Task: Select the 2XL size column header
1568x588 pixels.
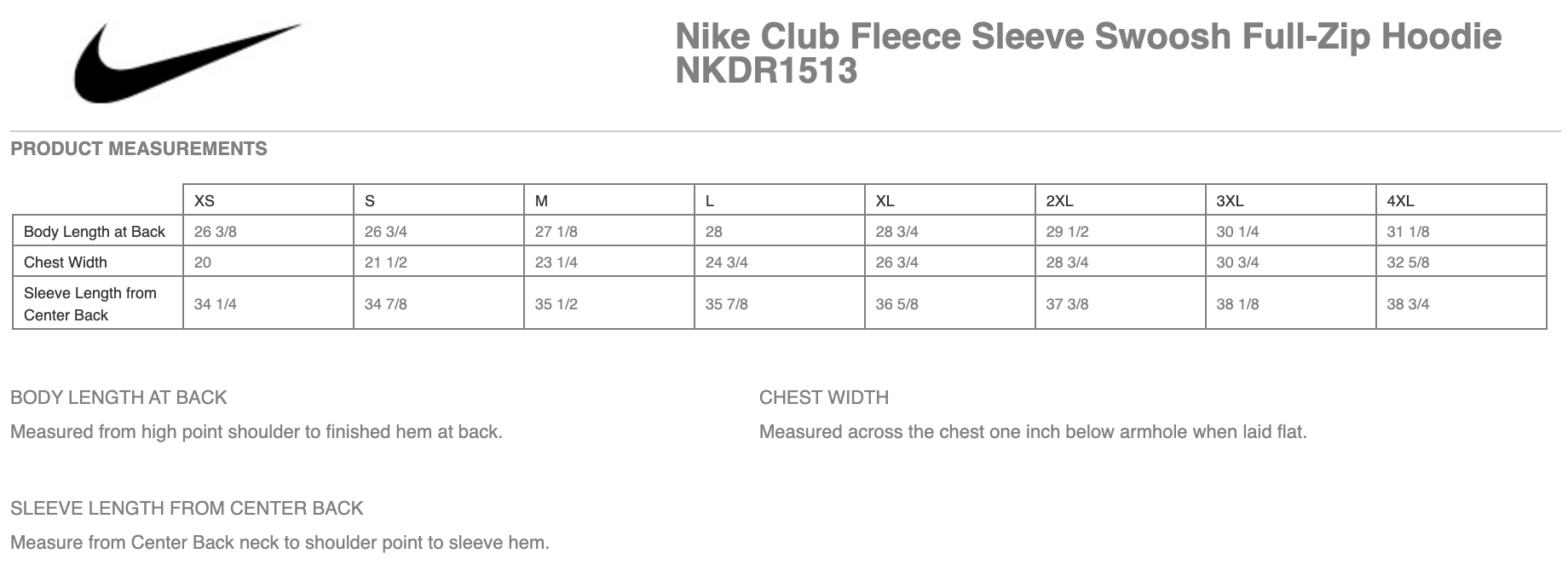Action: pyautogui.click(x=1121, y=200)
